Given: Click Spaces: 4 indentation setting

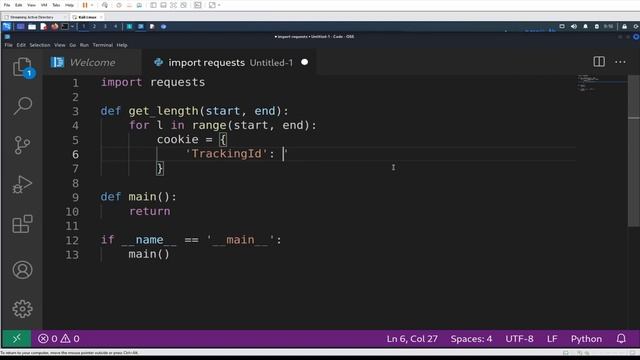Looking at the screenshot, I should point(471,338).
